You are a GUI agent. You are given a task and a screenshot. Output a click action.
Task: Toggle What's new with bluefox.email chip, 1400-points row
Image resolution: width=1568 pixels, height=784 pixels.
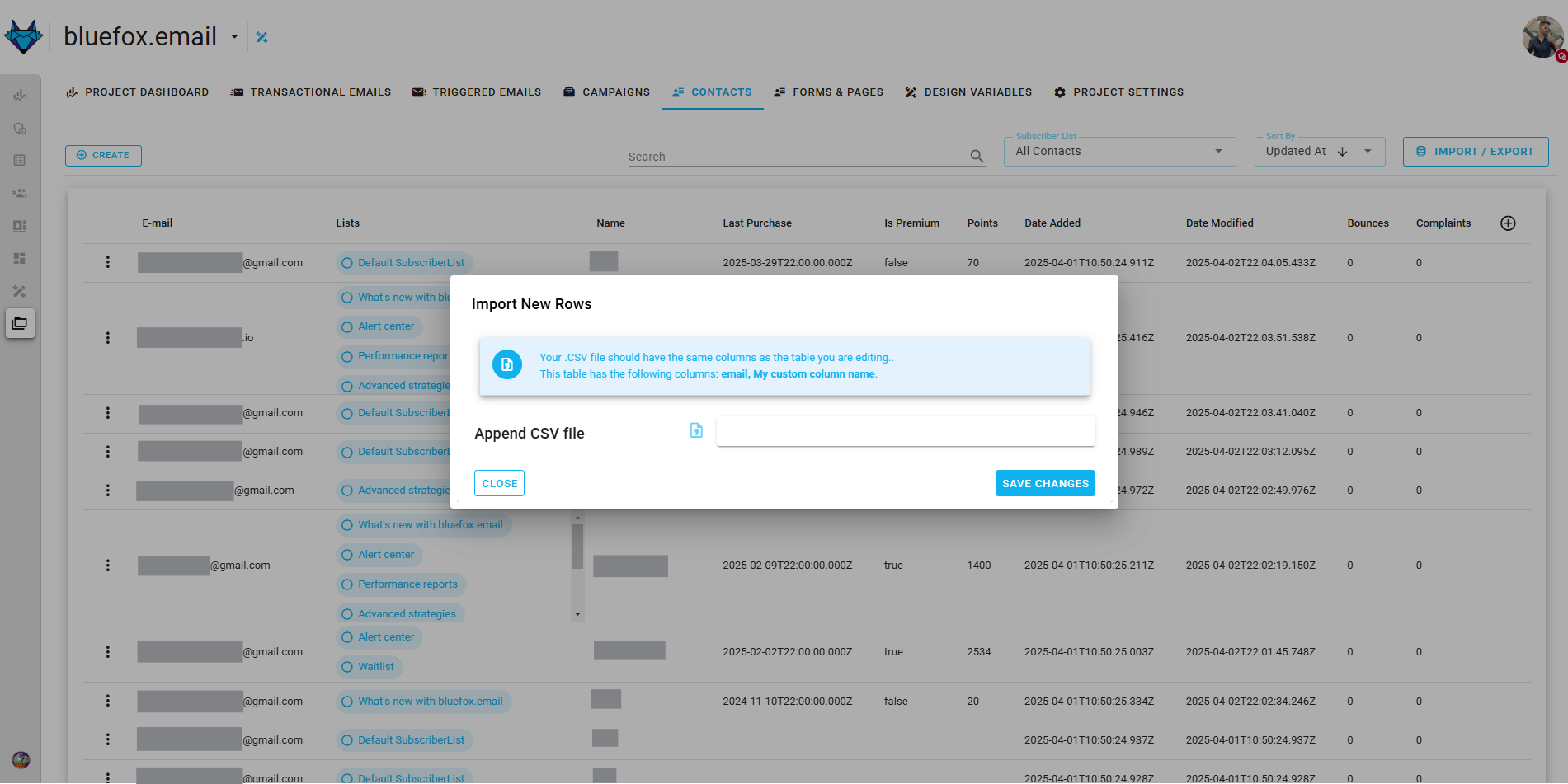[x=423, y=525]
